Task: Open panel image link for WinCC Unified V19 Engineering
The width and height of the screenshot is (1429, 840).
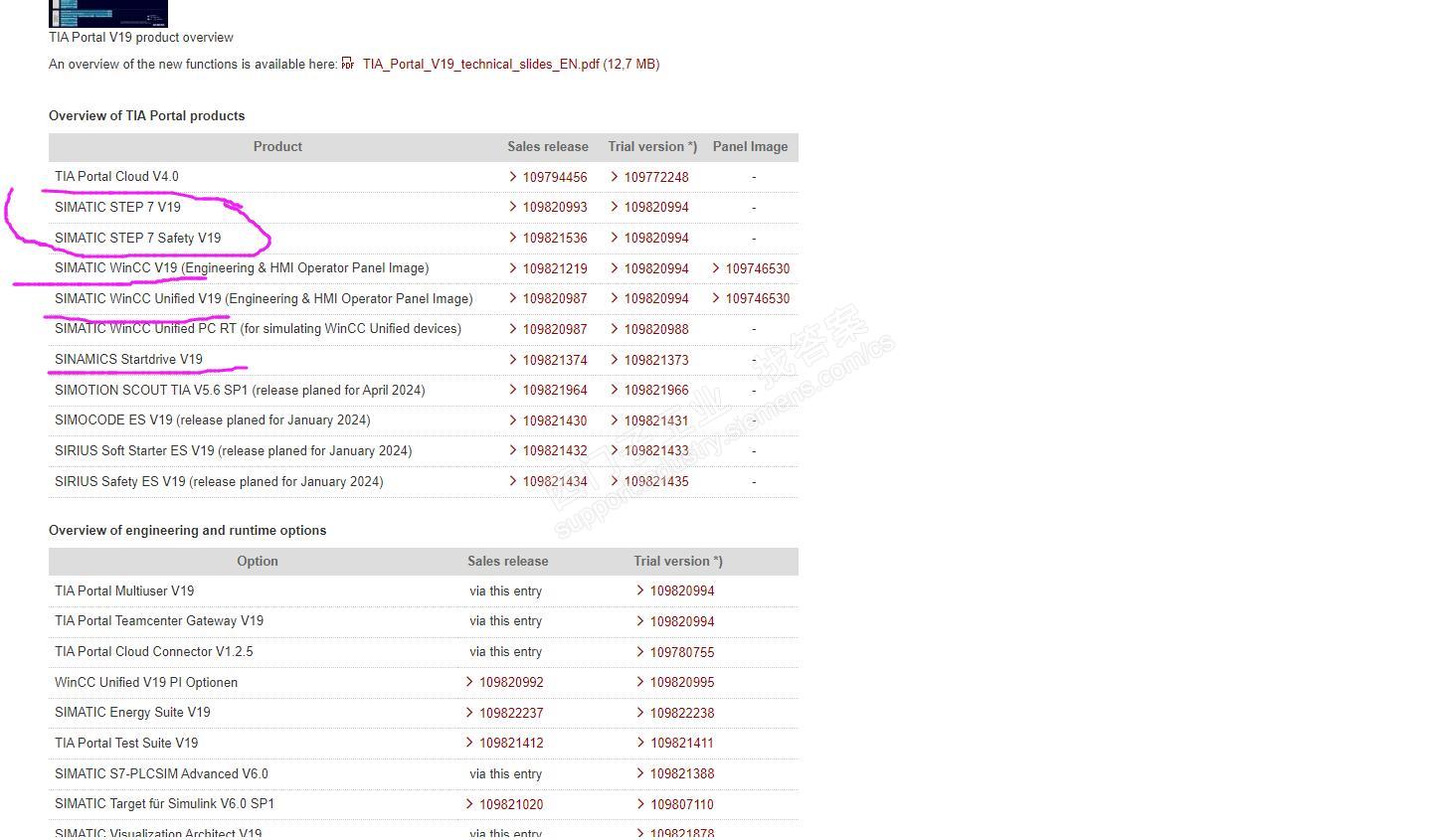Action: [x=758, y=299]
